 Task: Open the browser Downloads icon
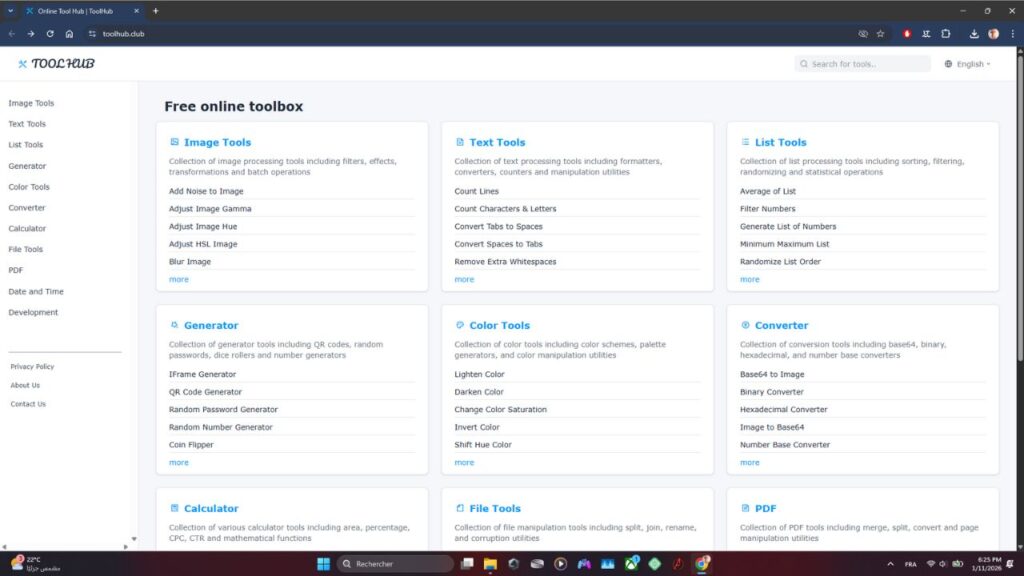973,33
